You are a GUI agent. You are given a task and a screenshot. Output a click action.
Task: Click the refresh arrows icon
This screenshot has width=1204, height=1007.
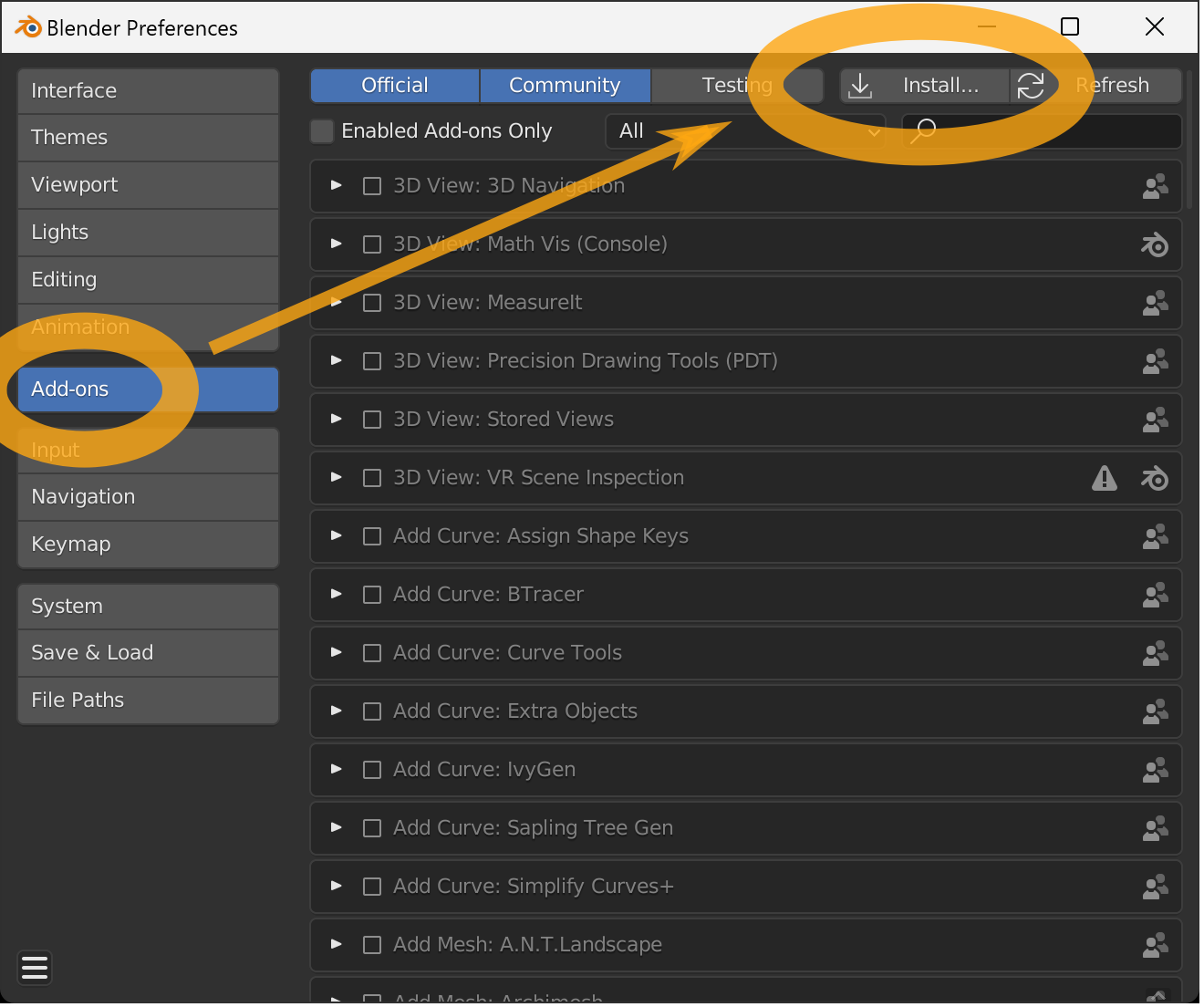pyautogui.click(x=1031, y=86)
